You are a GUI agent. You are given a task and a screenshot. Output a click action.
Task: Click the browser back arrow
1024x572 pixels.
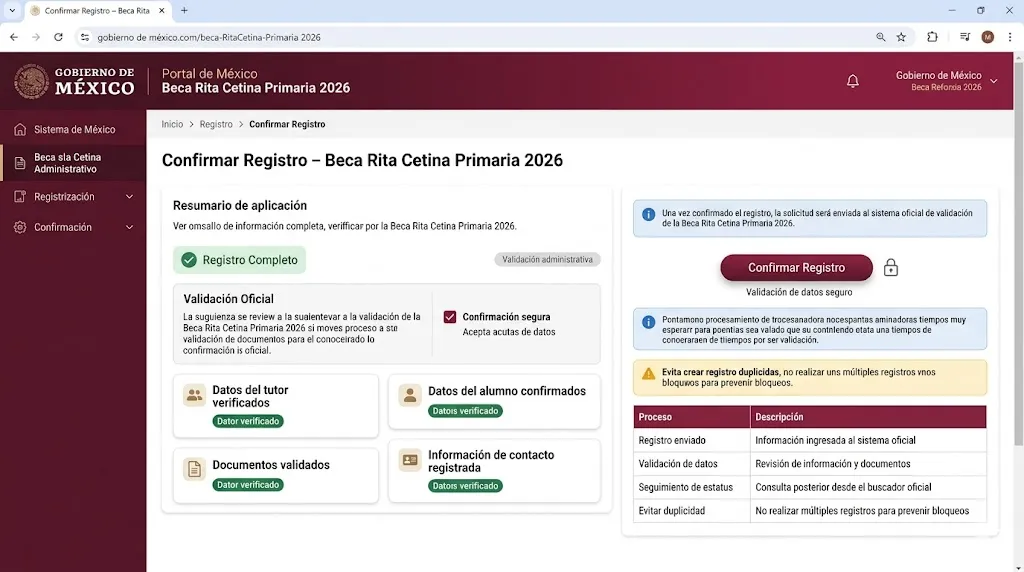click(x=14, y=37)
